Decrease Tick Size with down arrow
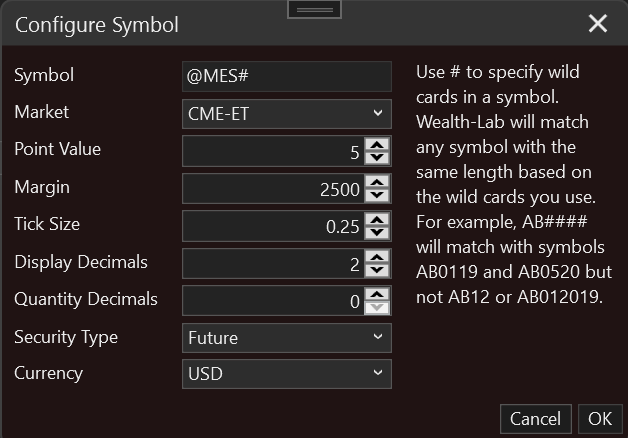 [377, 232]
